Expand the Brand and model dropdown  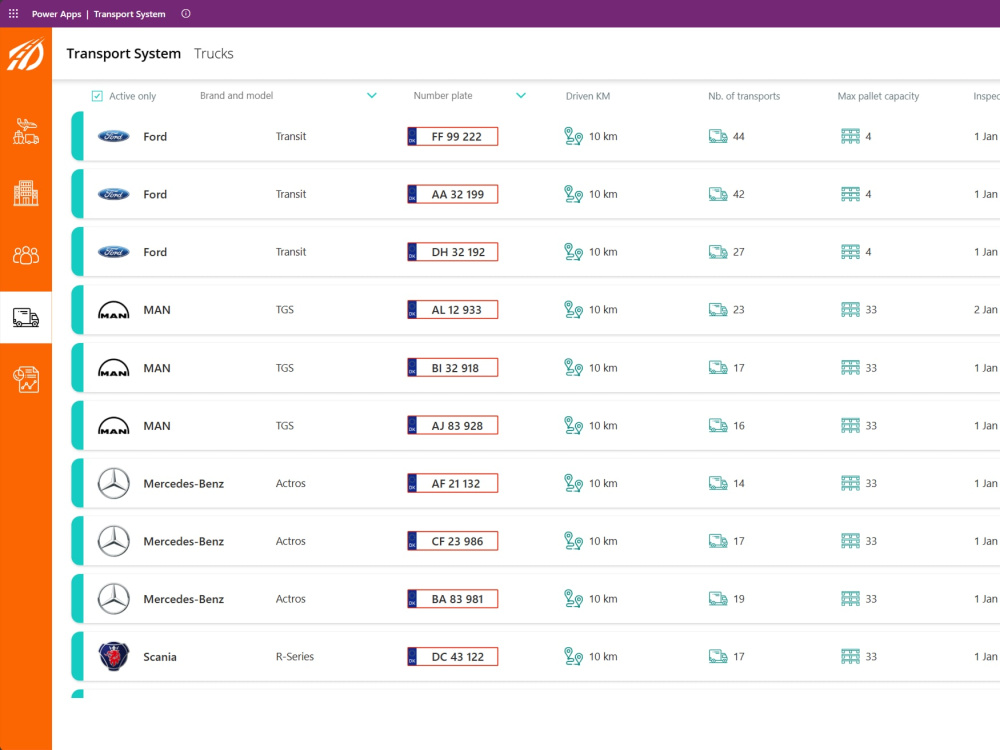(x=372, y=96)
